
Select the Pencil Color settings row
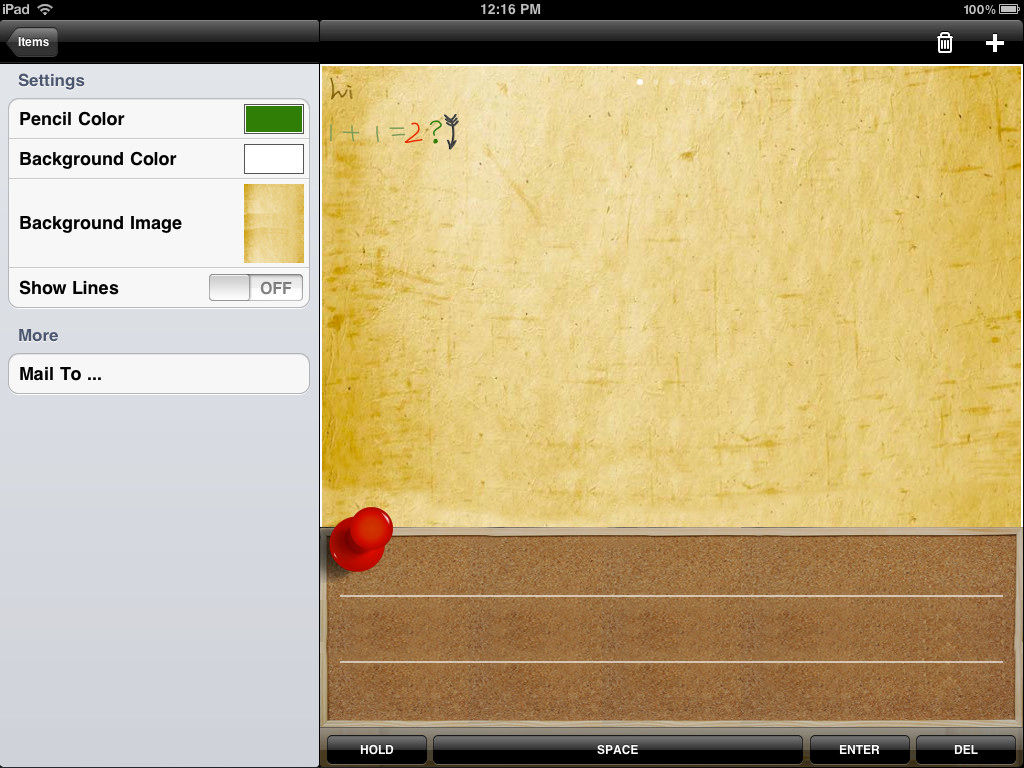(x=159, y=119)
